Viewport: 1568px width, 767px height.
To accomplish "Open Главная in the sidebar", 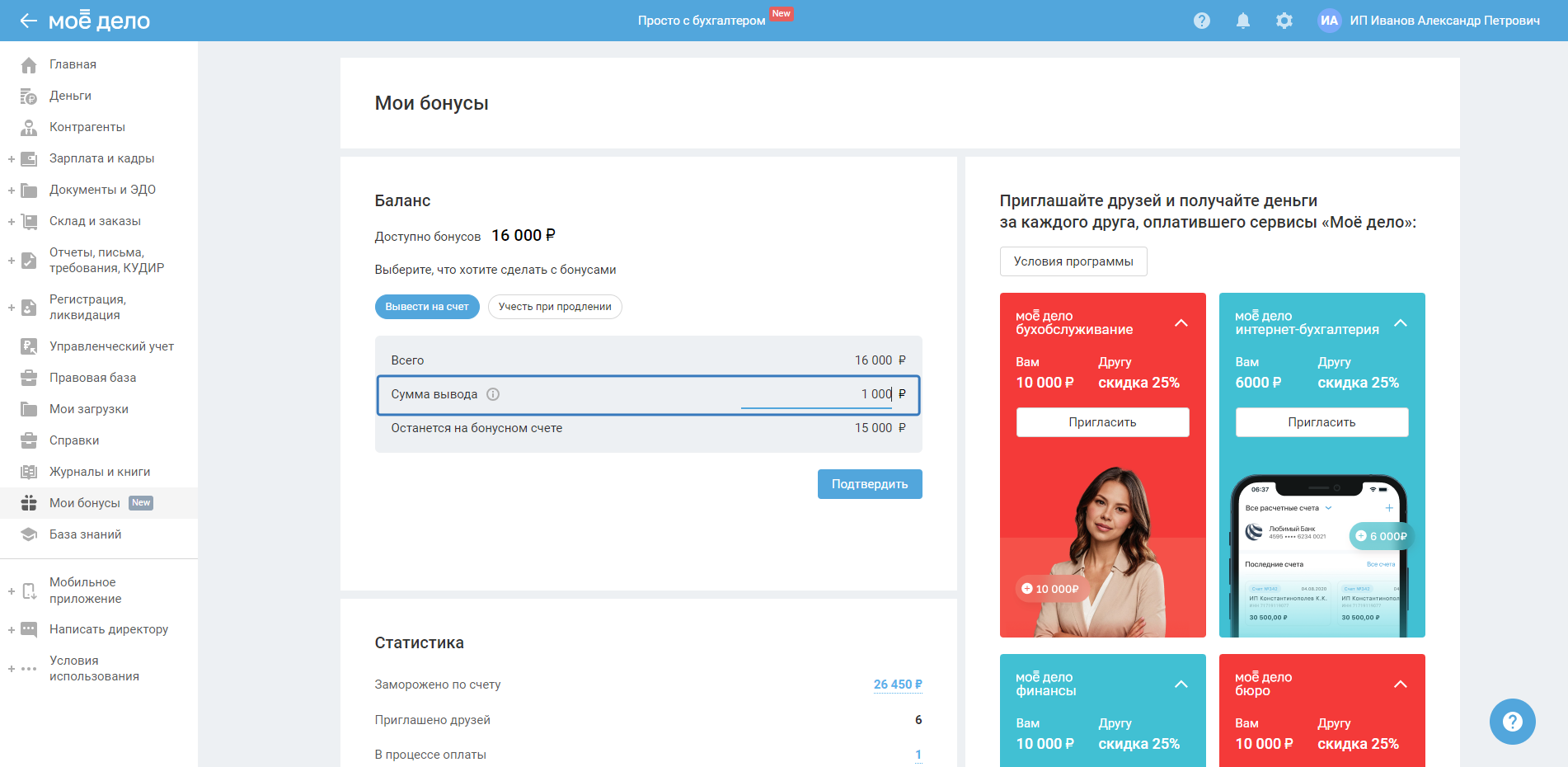I will click(x=73, y=64).
